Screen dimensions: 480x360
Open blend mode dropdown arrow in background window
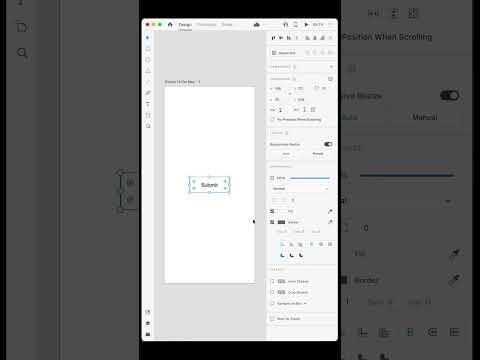448,201
